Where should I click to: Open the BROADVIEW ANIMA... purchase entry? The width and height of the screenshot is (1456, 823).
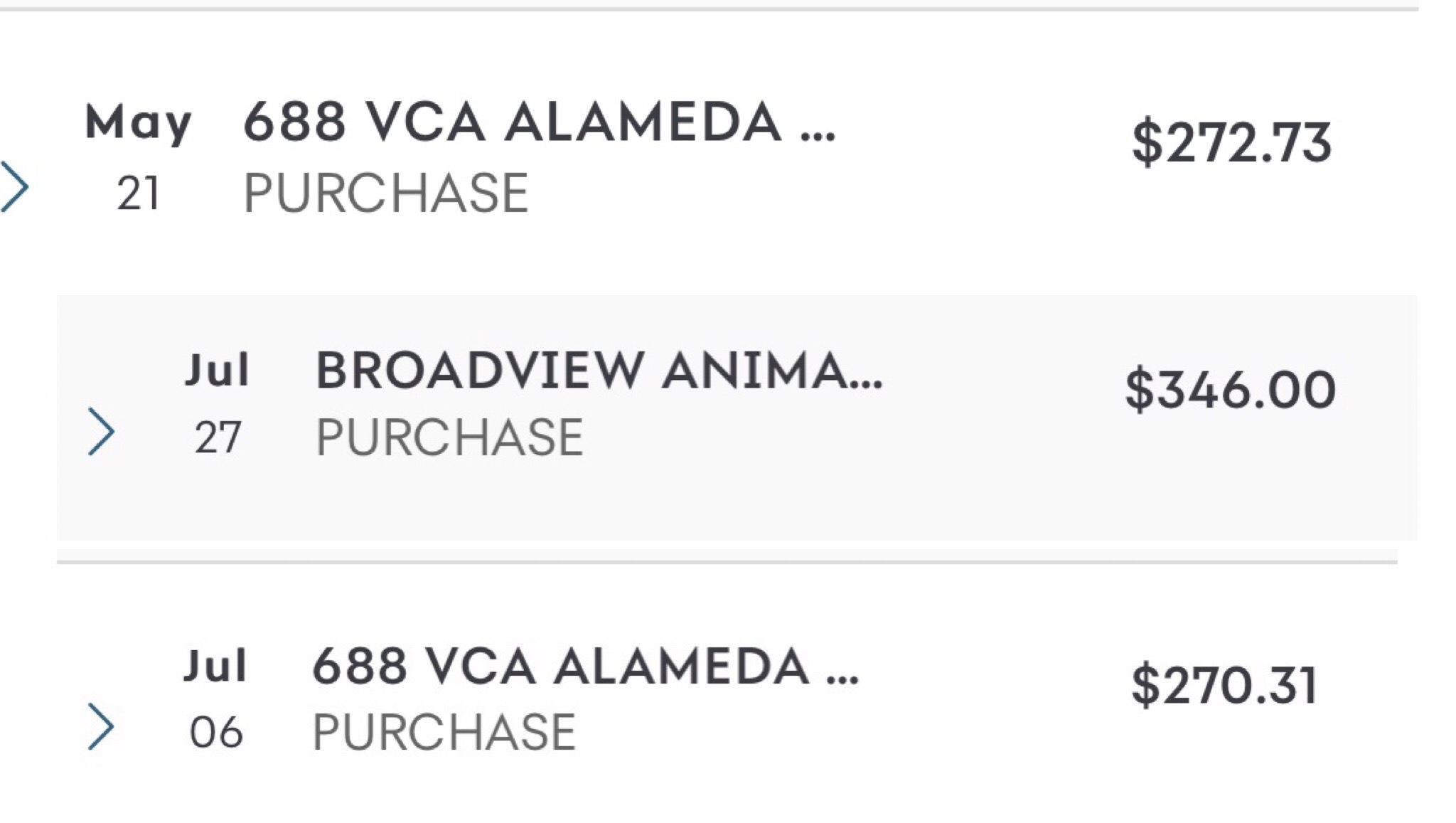[599, 371]
